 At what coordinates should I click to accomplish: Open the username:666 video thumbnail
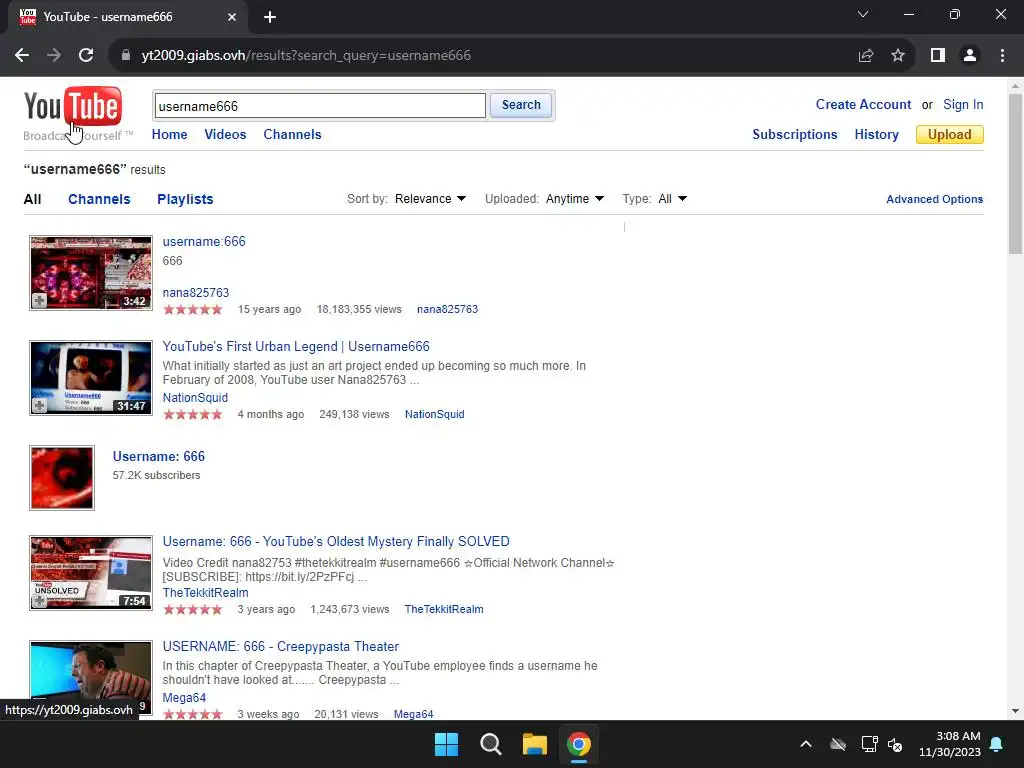click(x=91, y=273)
